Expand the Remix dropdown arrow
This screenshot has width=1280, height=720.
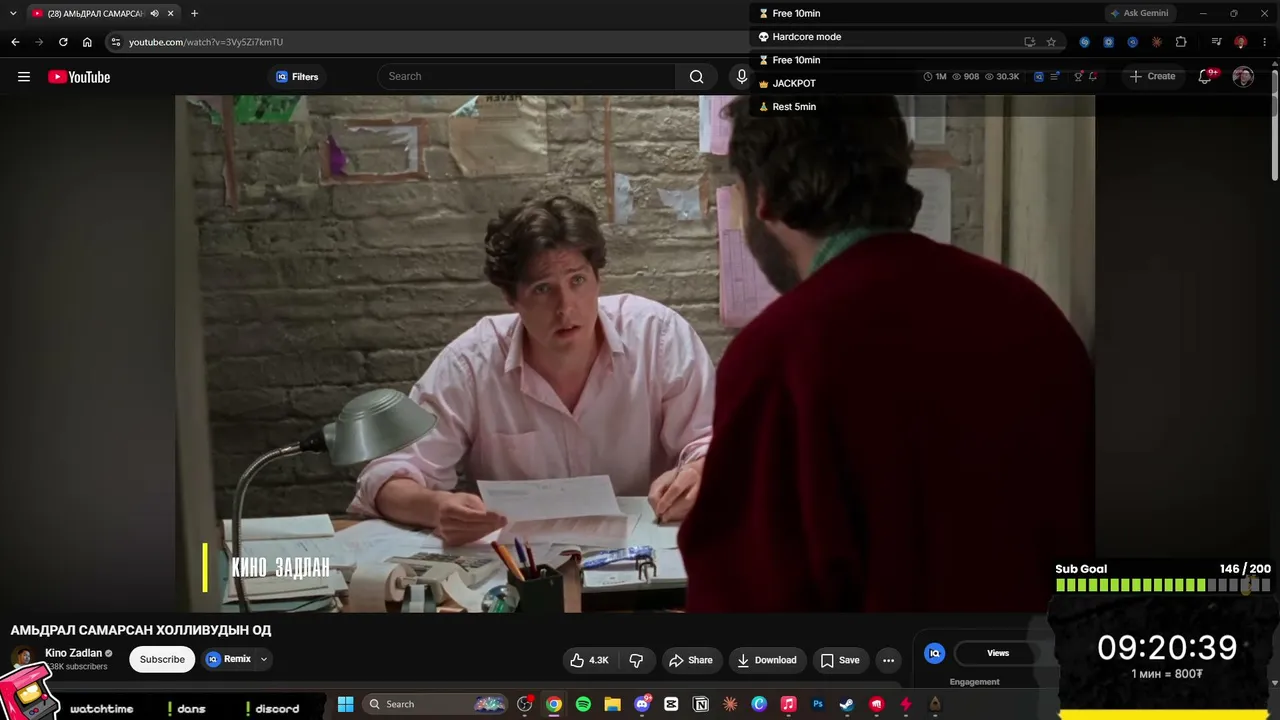tap(264, 660)
